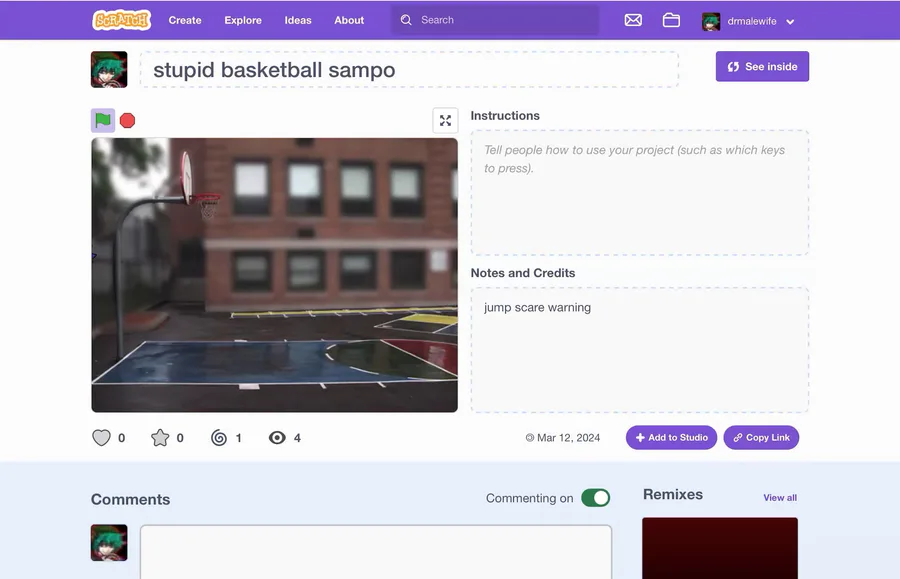Edit the Notes and Credits box

pyautogui.click(x=639, y=349)
